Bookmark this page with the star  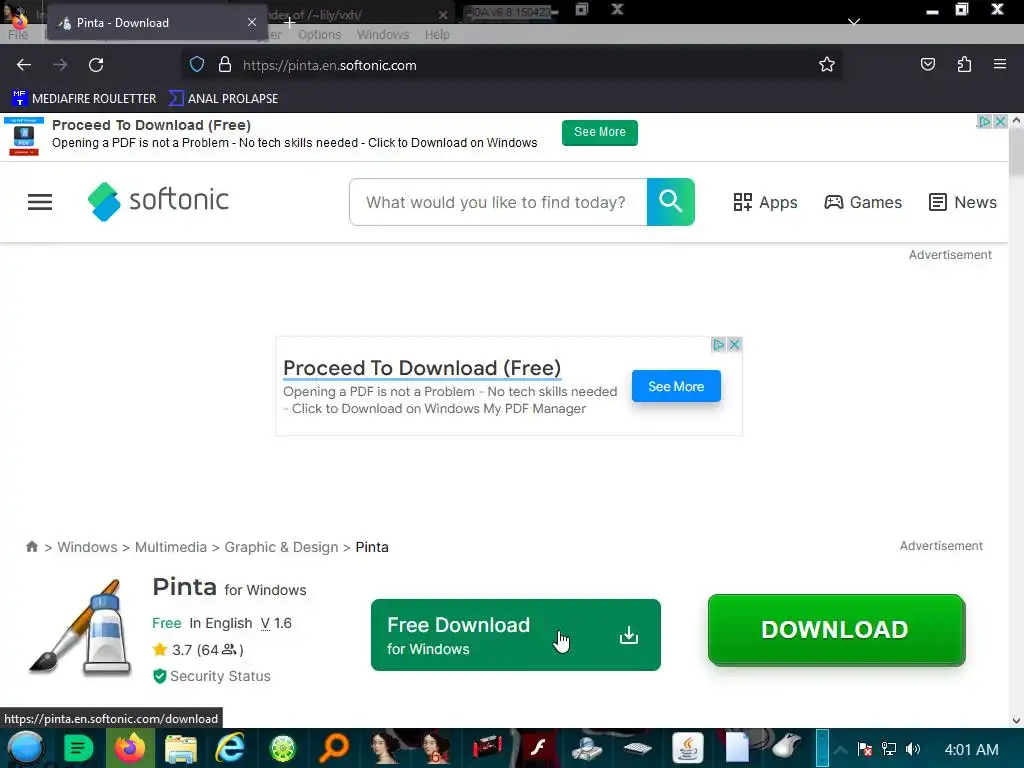point(827,65)
